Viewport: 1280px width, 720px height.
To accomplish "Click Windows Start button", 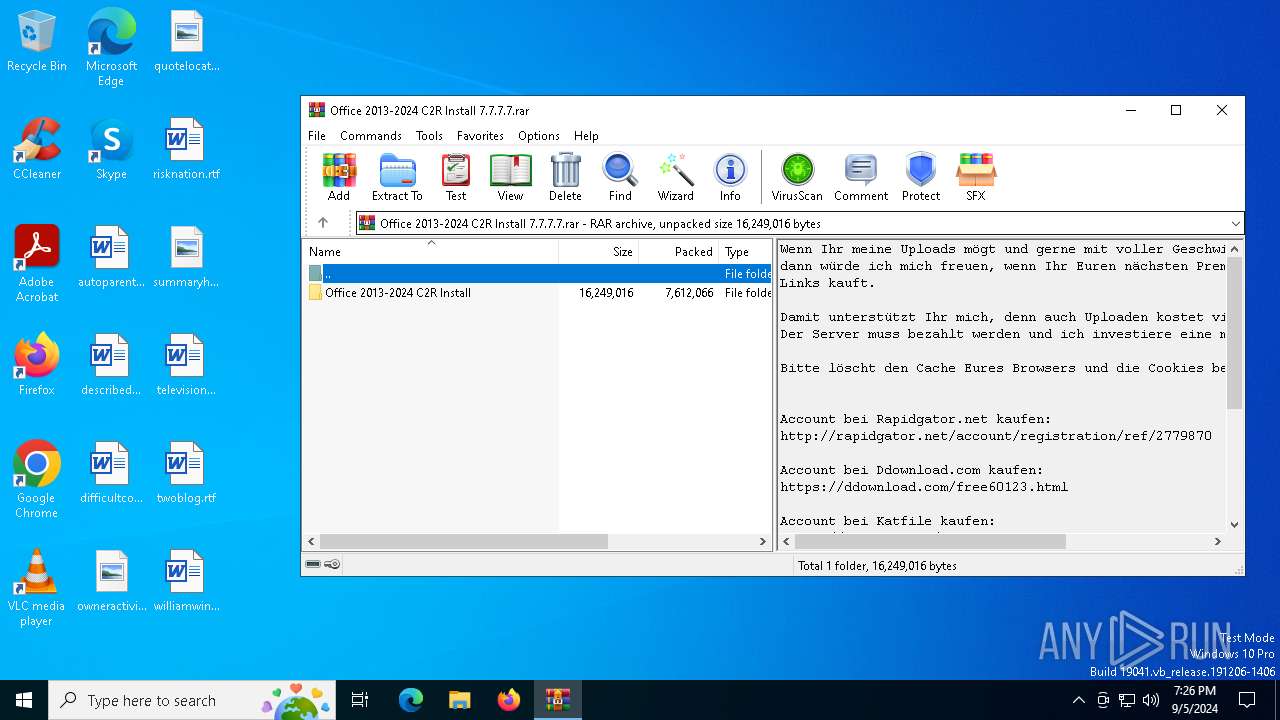I will (x=24, y=700).
